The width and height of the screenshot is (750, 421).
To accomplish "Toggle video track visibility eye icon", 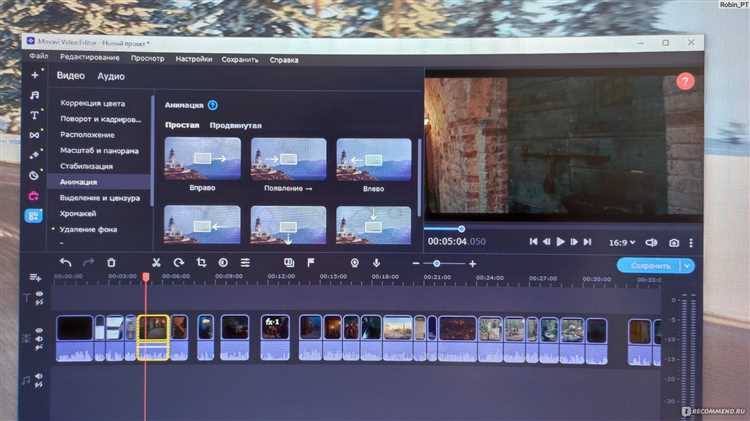I will pyautogui.click(x=40, y=329).
